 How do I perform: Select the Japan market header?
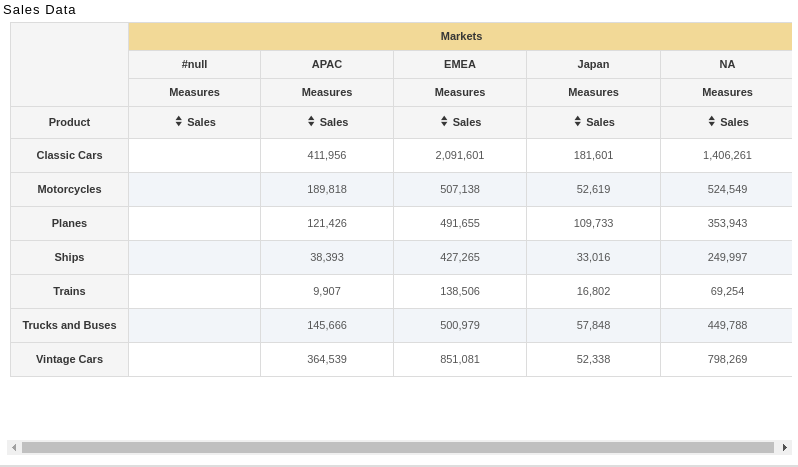[593, 64]
